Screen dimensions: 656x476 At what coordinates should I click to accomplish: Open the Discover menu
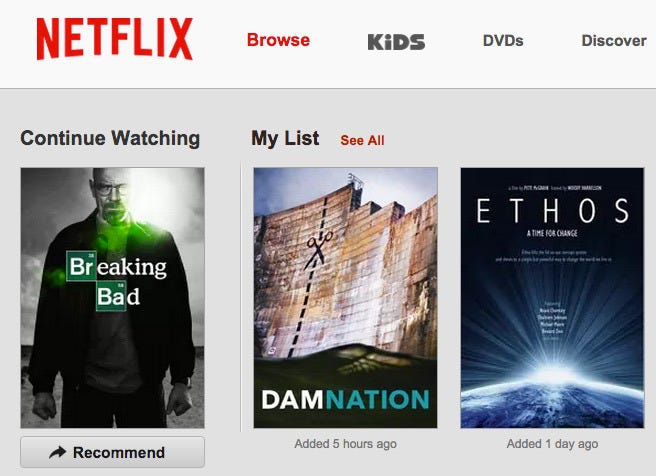[614, 41]
